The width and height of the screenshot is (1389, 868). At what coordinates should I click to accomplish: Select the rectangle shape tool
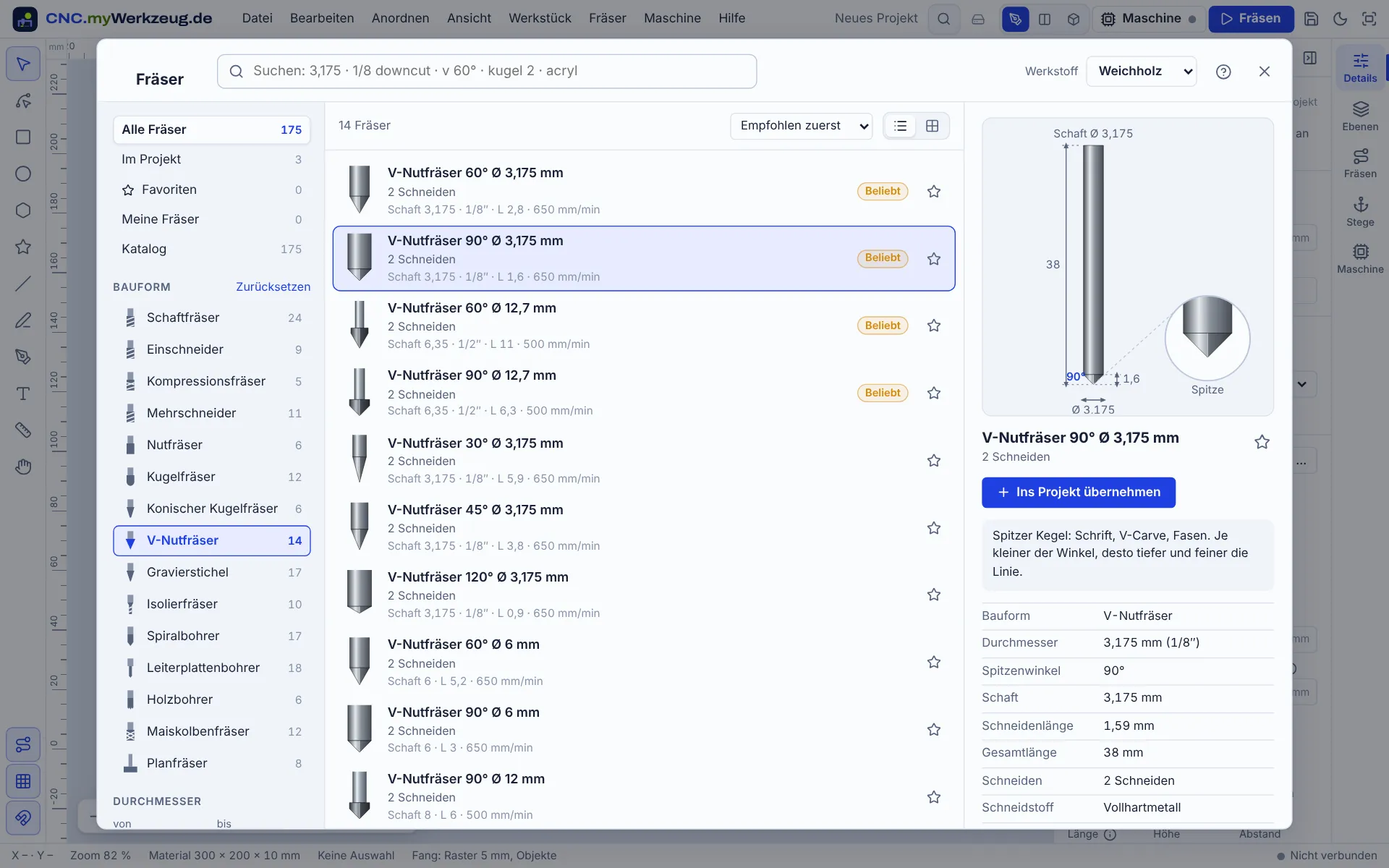tap(23, 137)
